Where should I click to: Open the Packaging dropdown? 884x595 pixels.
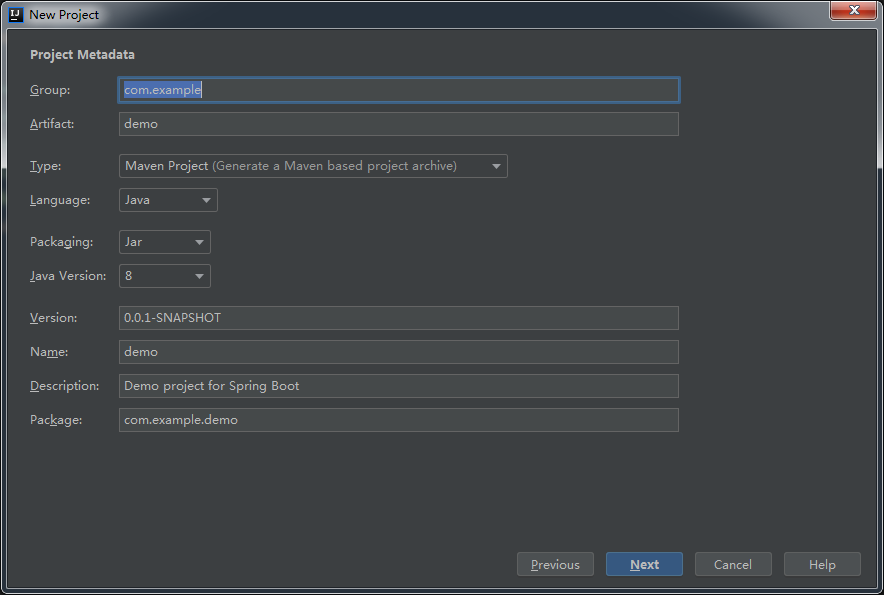[198, 241]
